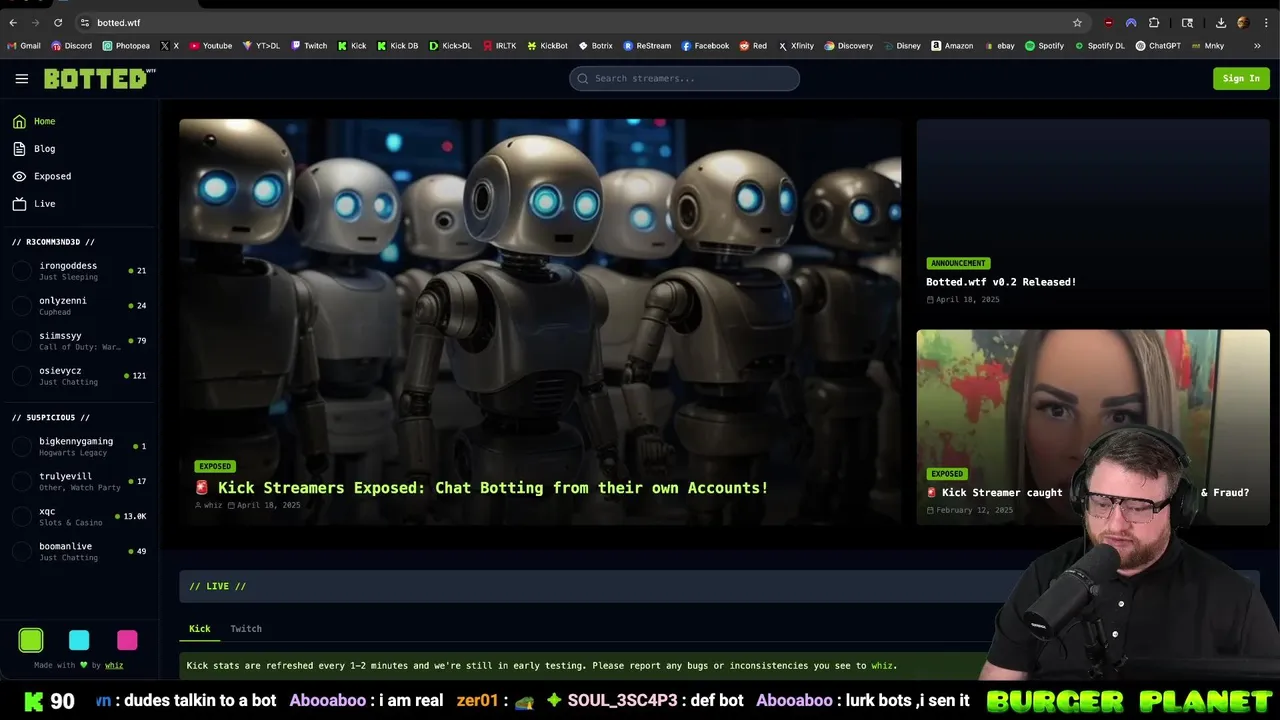Open the Xfinity bookmark
Image resolution: width=1280 pixels, height=720 pixels.
796,46
